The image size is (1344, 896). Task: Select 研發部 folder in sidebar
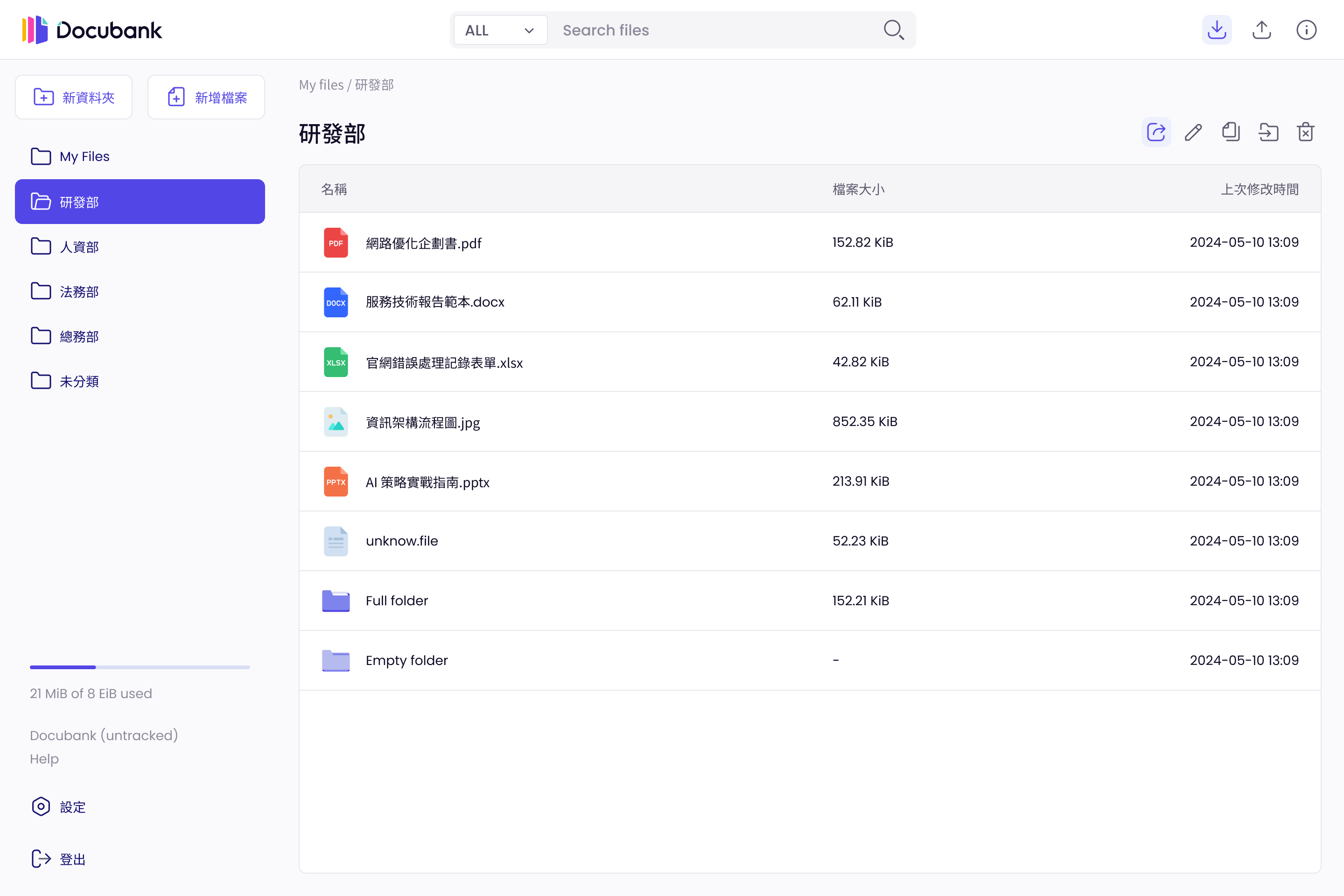tap(140, 202)
